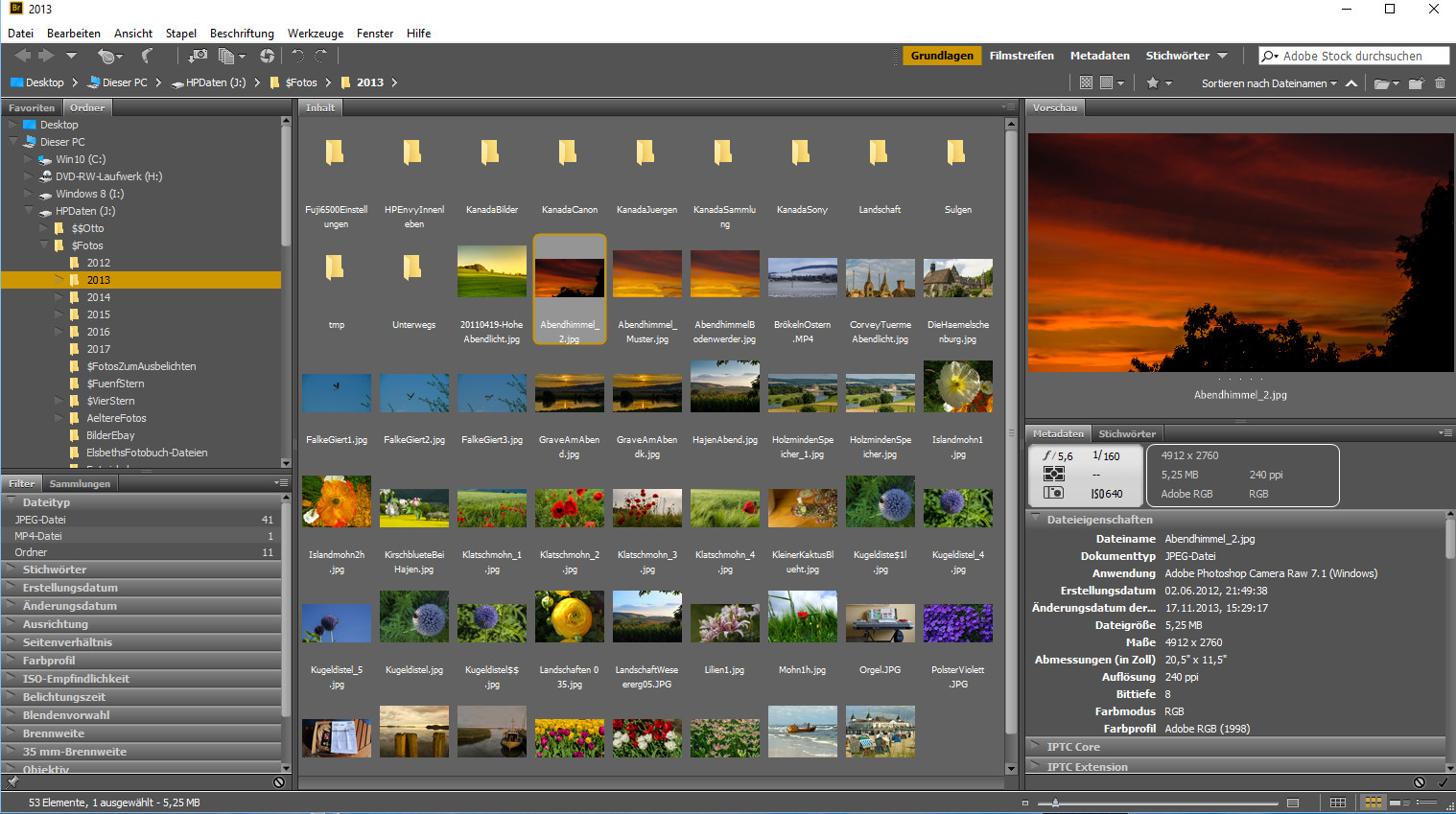Select the Filmstreifen workspace
The image size is (1456, 814).
pyautogui.click(x=1022, y=56)
